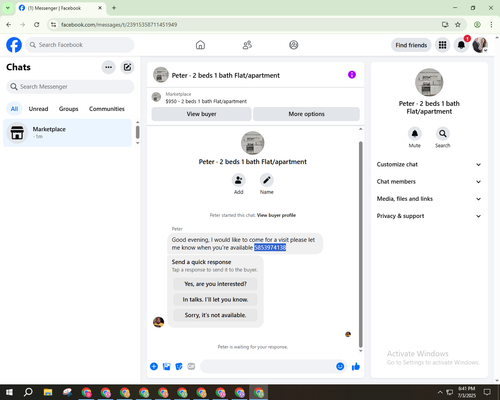This screenshot has height=400, width=500.
Task: Select the Unread chats filter
Action: [x=38, y=109]
